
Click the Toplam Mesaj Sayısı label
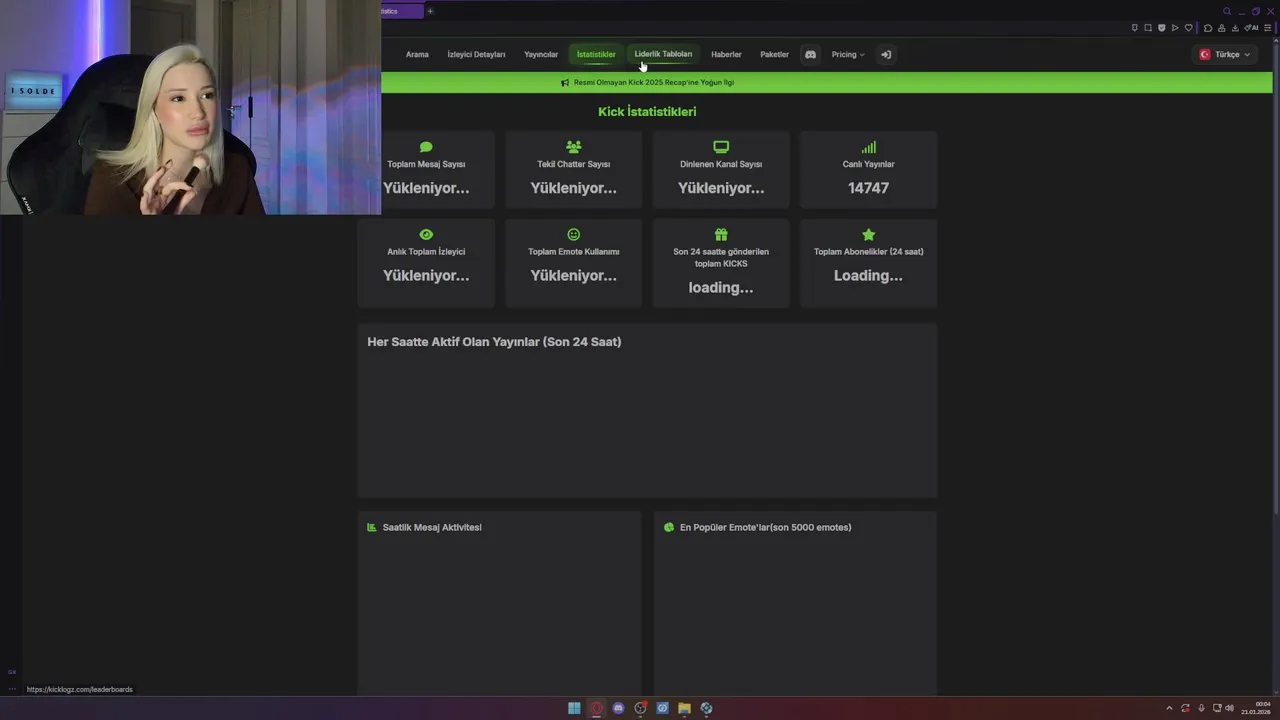point(426,164)
